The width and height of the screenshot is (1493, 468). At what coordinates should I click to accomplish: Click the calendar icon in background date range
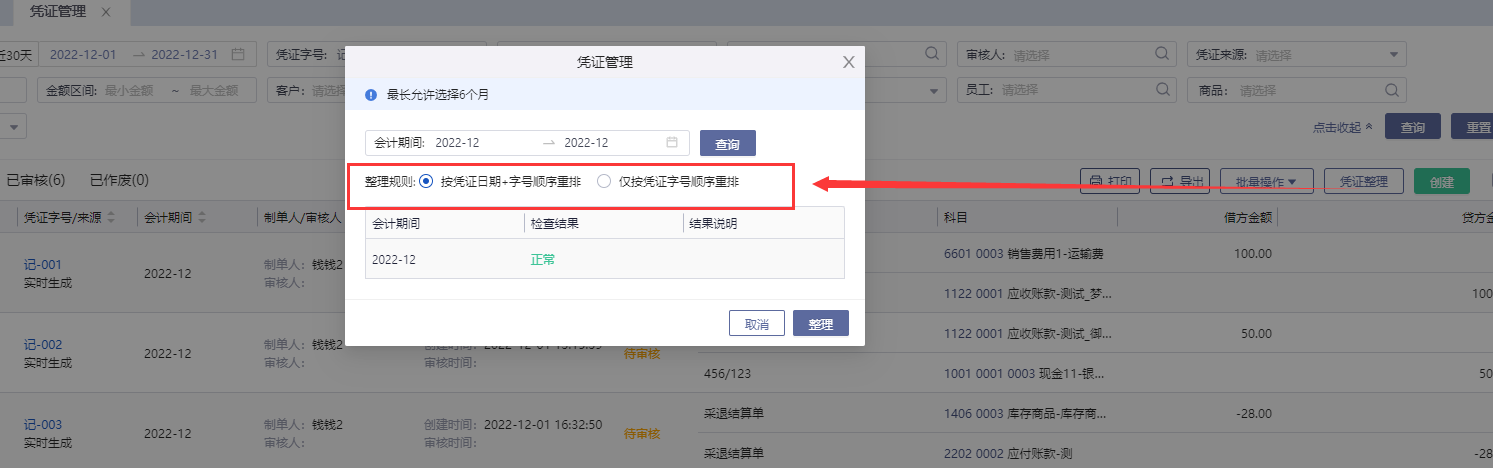coord(237,55)
